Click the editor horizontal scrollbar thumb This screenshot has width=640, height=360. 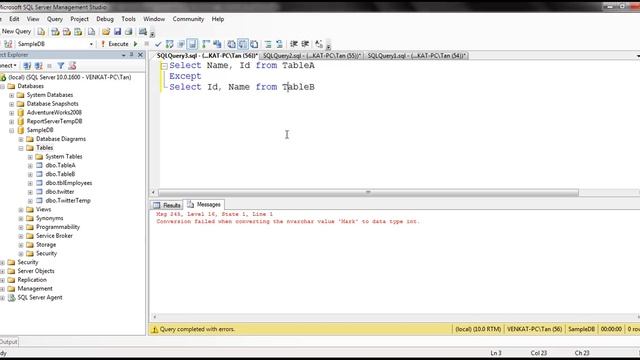[368, 192]
